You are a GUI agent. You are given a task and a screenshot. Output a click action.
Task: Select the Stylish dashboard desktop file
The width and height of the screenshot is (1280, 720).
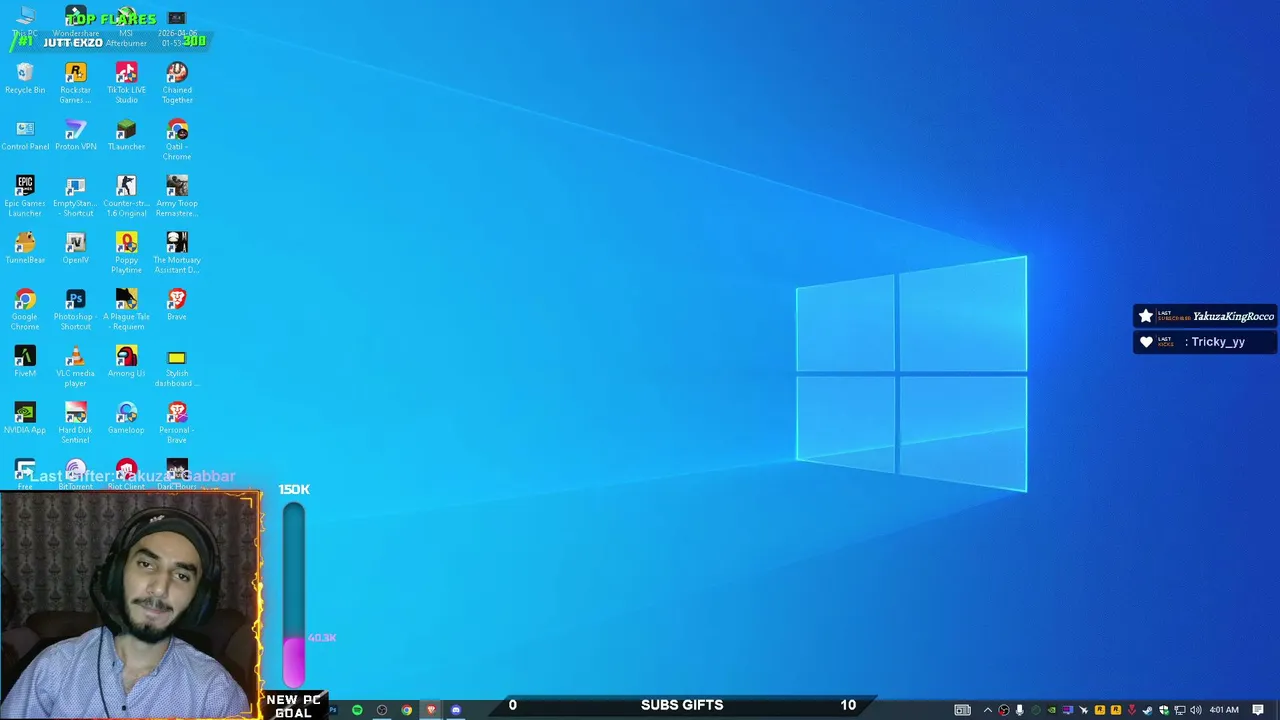click(177, 366)
